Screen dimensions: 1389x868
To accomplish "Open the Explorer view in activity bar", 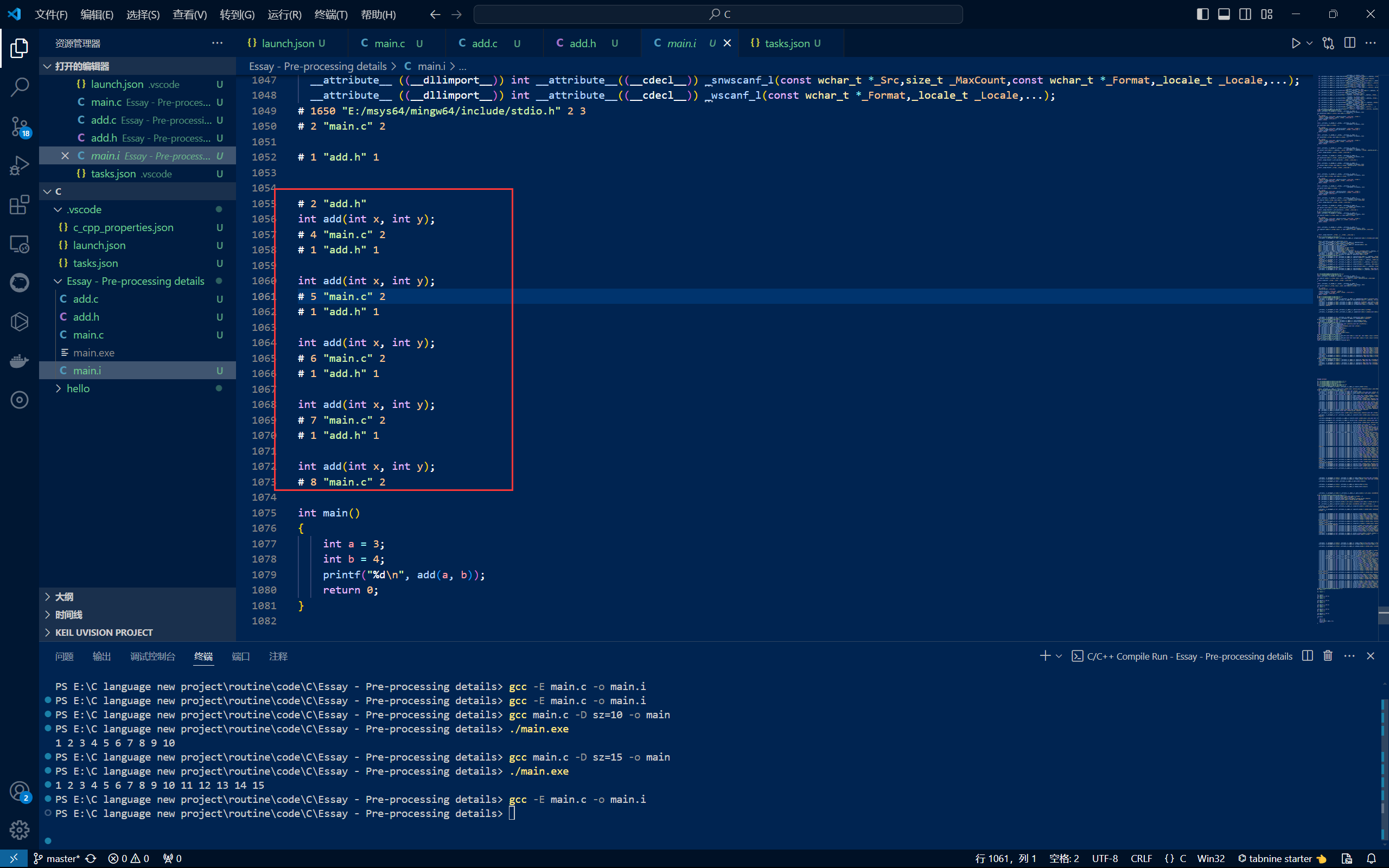I will (x=20, y=48).
